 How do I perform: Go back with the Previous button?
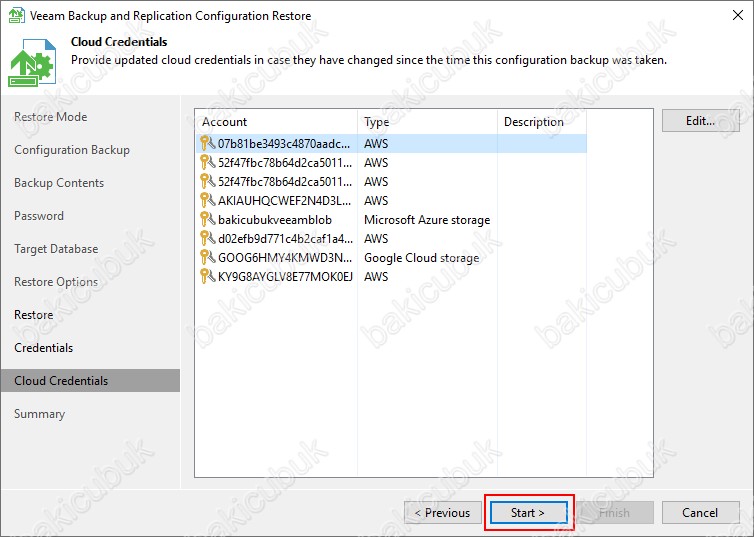pyautogui.click(x=441, y=513)
